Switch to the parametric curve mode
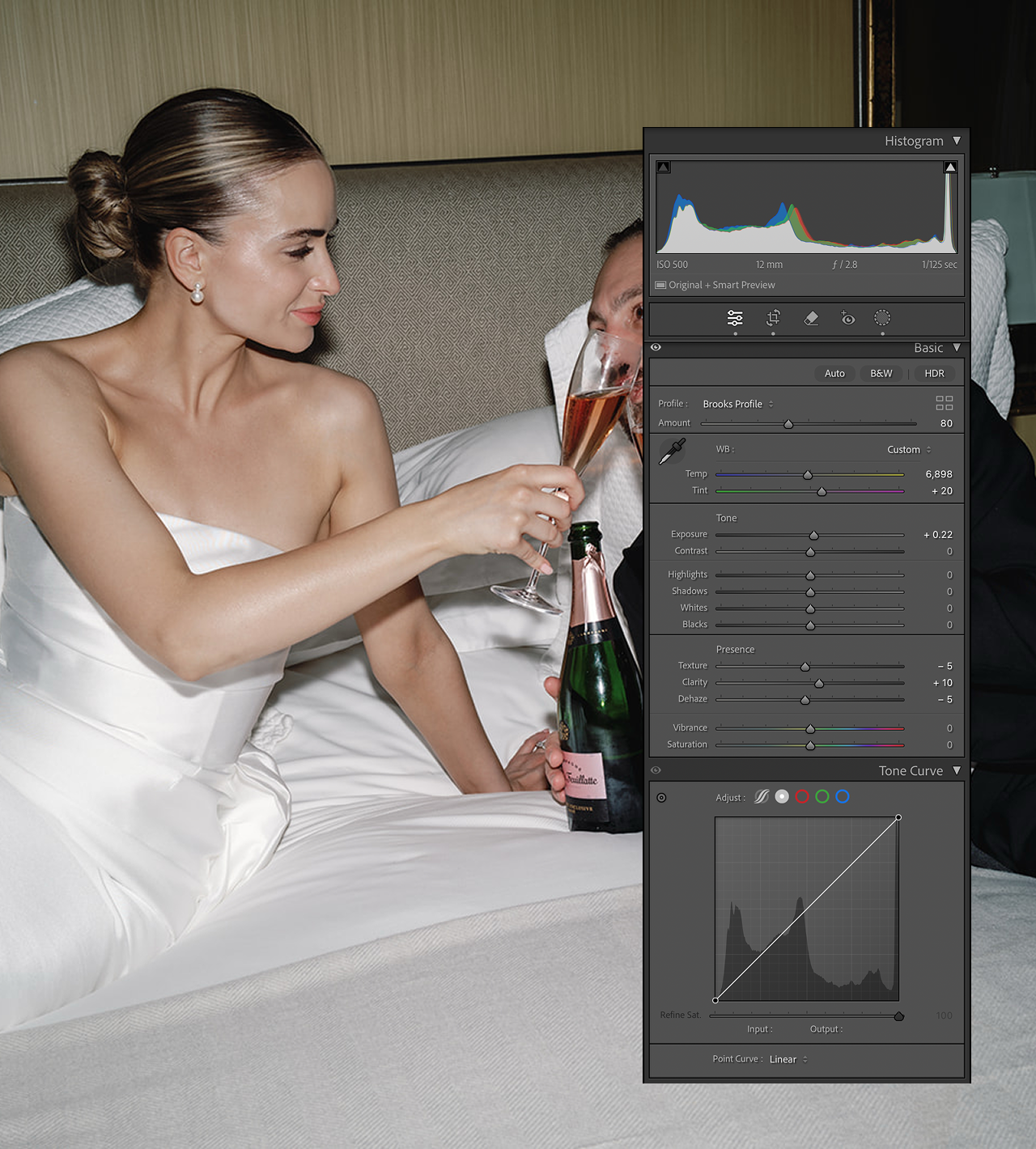This screenshot has height=1149, width=1036. (x=762, y=797)
